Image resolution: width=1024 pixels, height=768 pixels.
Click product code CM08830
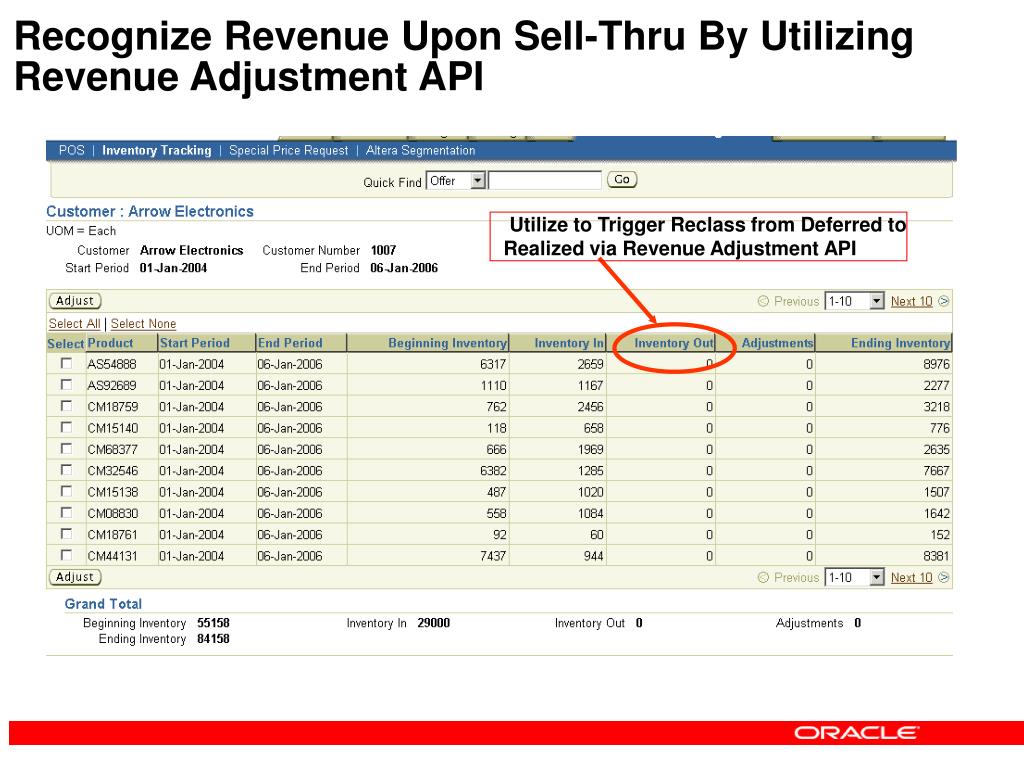point(113,513)
